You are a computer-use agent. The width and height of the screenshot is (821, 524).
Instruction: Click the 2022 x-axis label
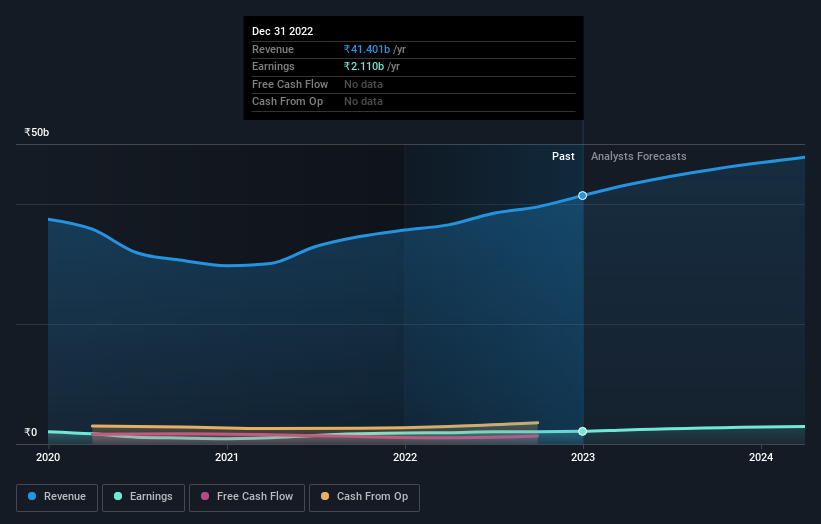[405, 457]
